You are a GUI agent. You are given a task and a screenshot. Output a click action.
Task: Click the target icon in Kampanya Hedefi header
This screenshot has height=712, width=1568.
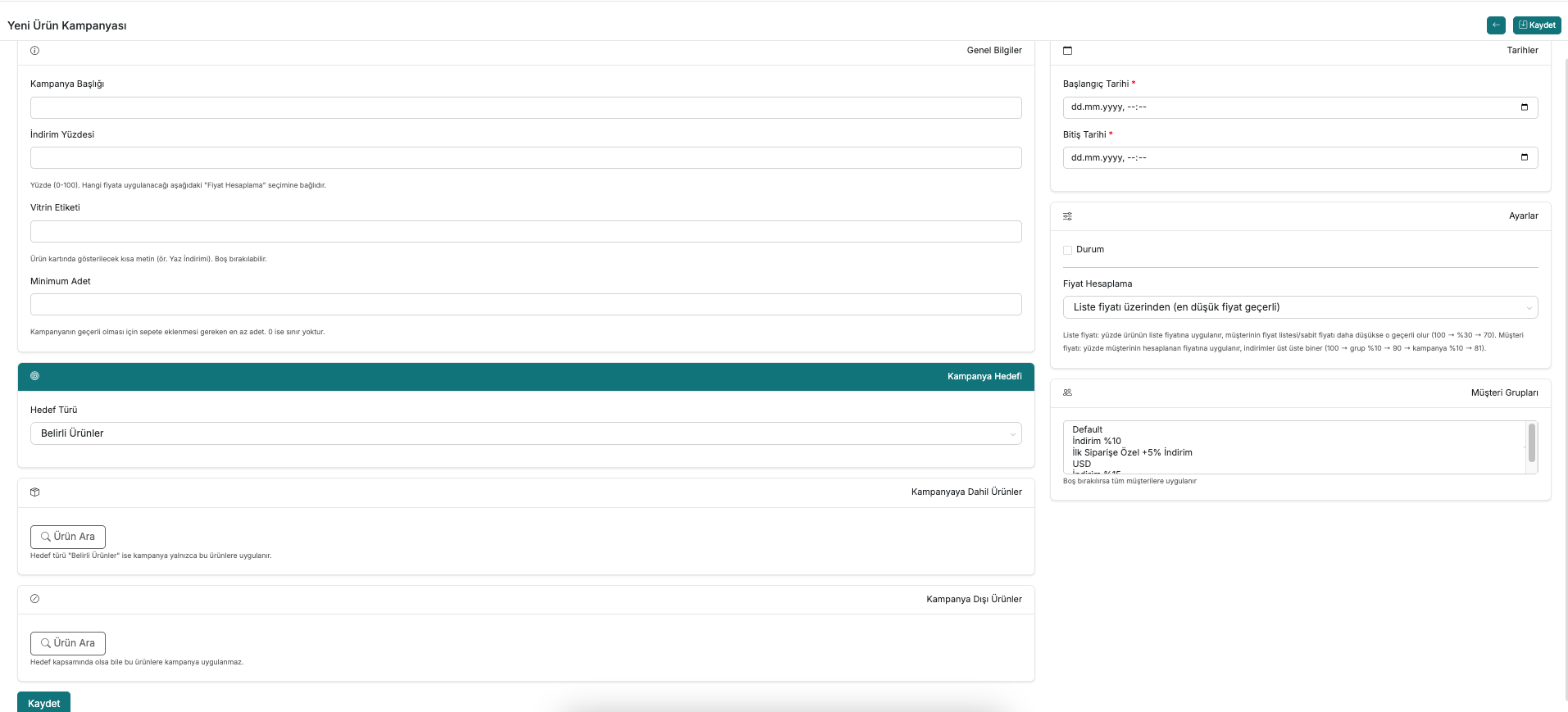[34, 376]
